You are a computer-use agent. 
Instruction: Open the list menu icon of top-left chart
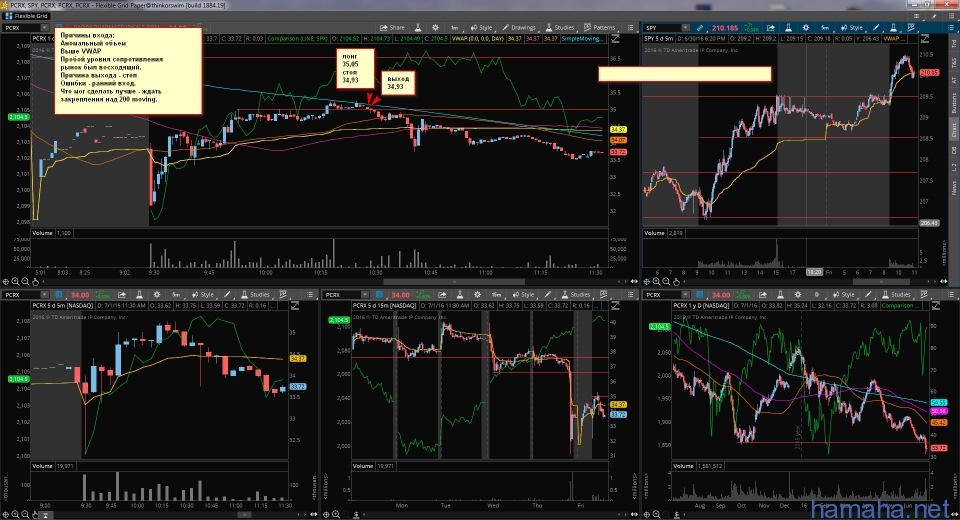[630, 28]
